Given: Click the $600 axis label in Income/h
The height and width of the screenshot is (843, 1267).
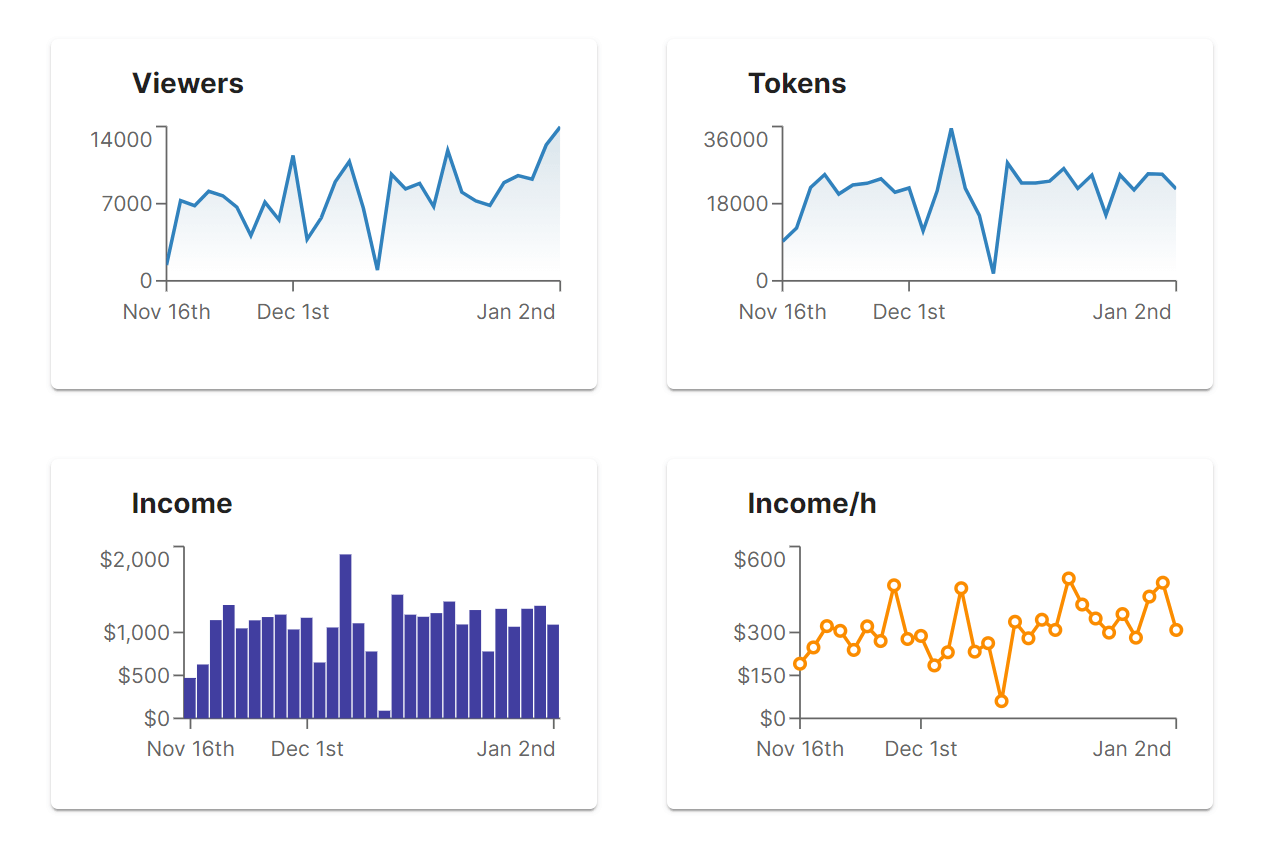Looking at the screenshot, I should pyautogui.click(x=760, y=559).
